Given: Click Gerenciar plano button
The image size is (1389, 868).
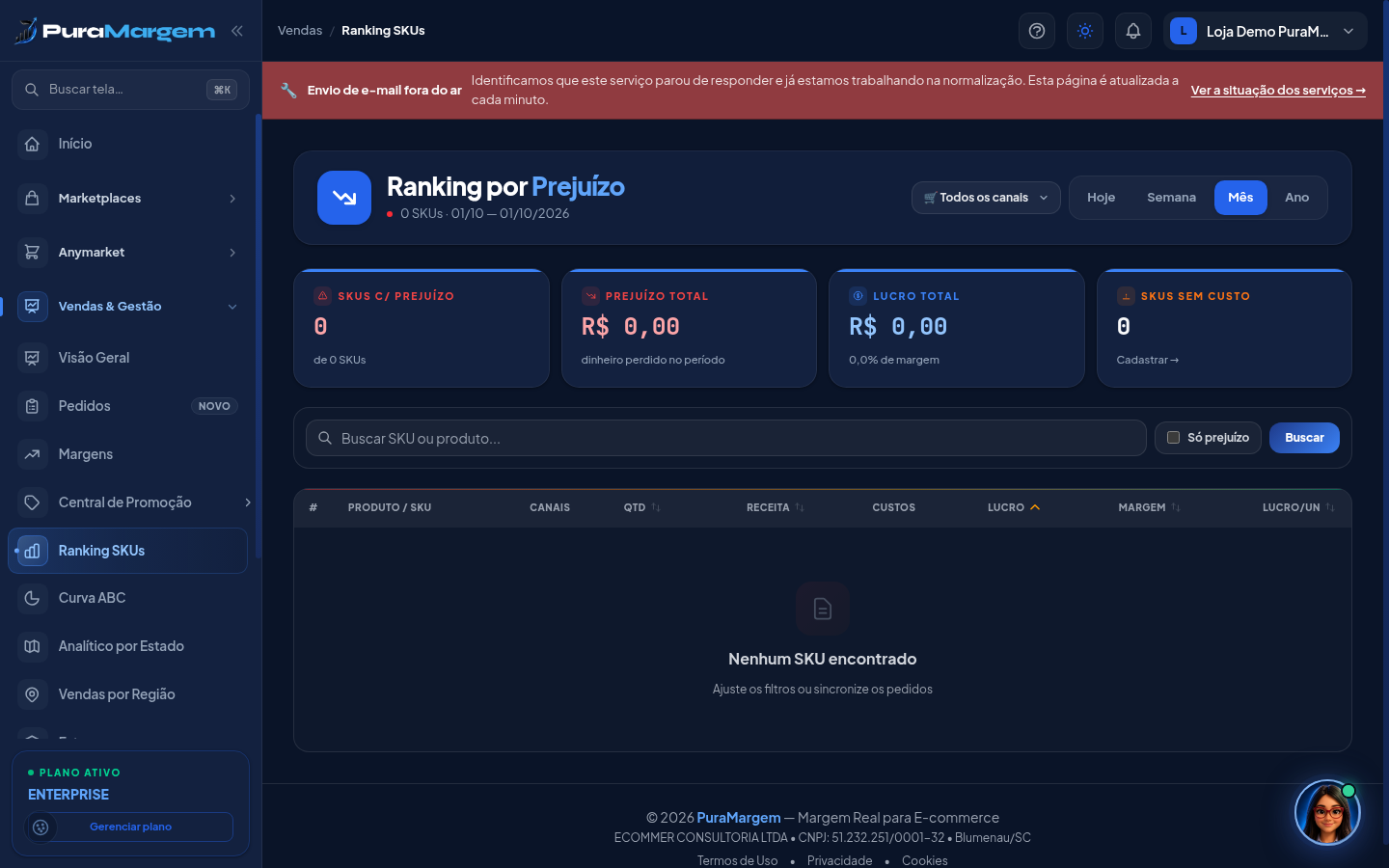Looking at the screenshot, I should click(x=130, y=827).
